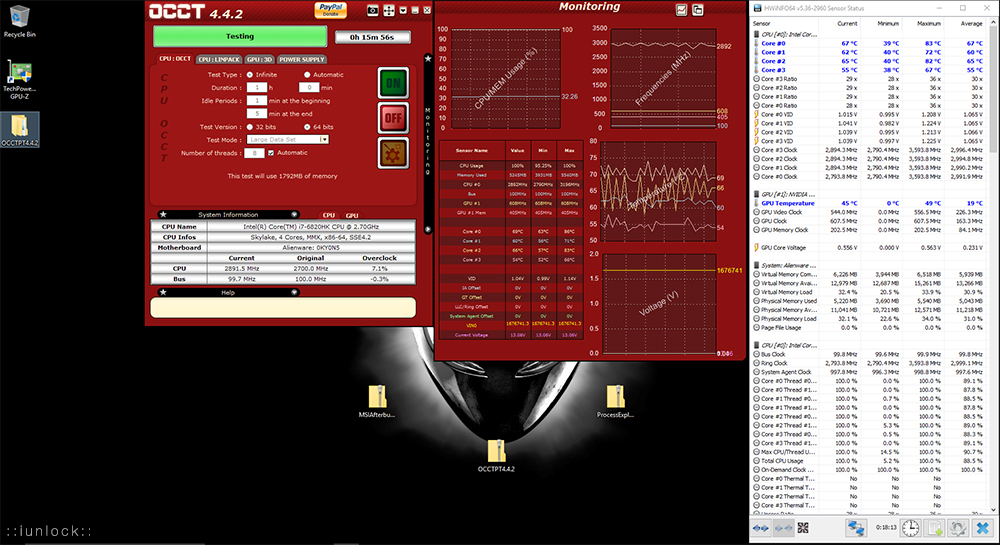
Task: Collapse the Help panel with the arrow
Action: pos(294,293)
